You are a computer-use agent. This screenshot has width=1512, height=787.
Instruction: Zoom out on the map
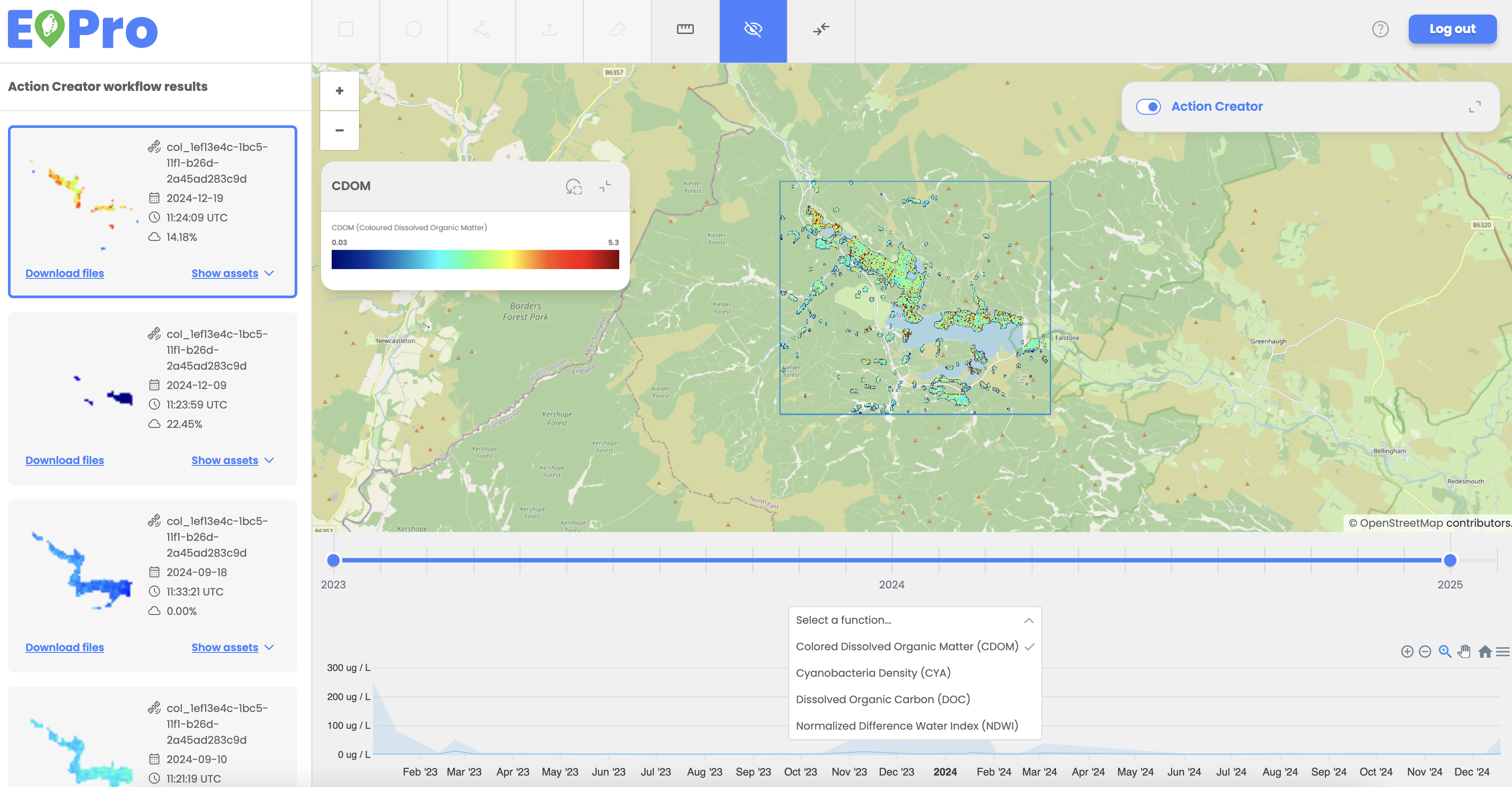[x=339, y=130]
